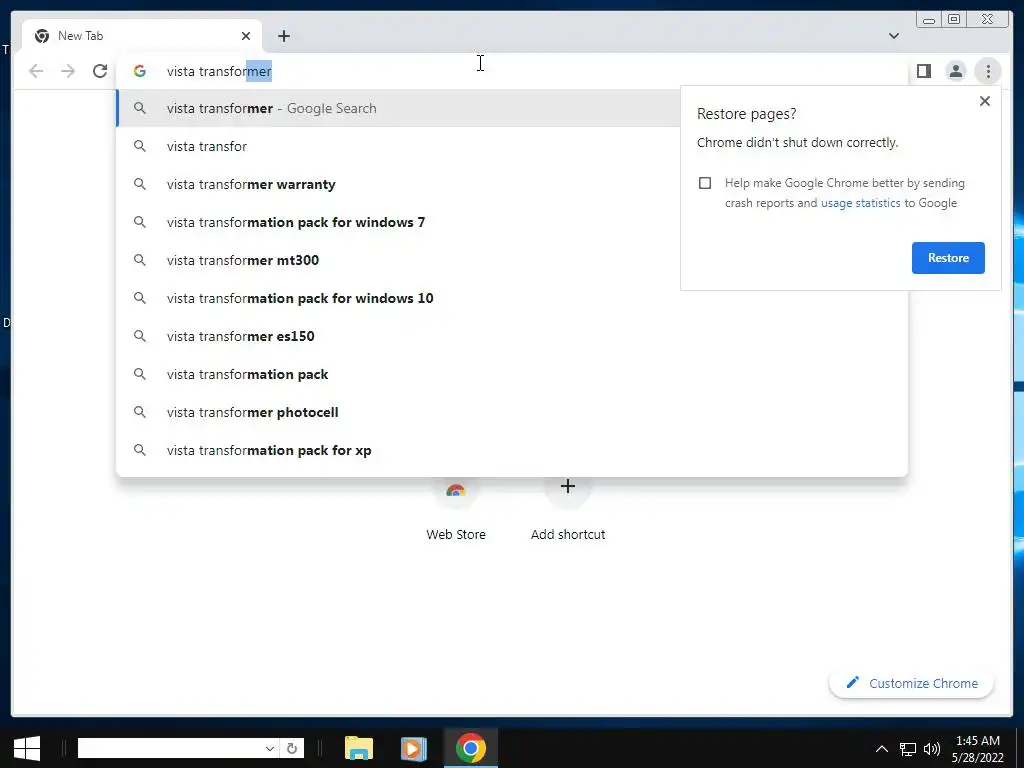Click search icon beside 'vista transformer photocell'

coord(140,412)
